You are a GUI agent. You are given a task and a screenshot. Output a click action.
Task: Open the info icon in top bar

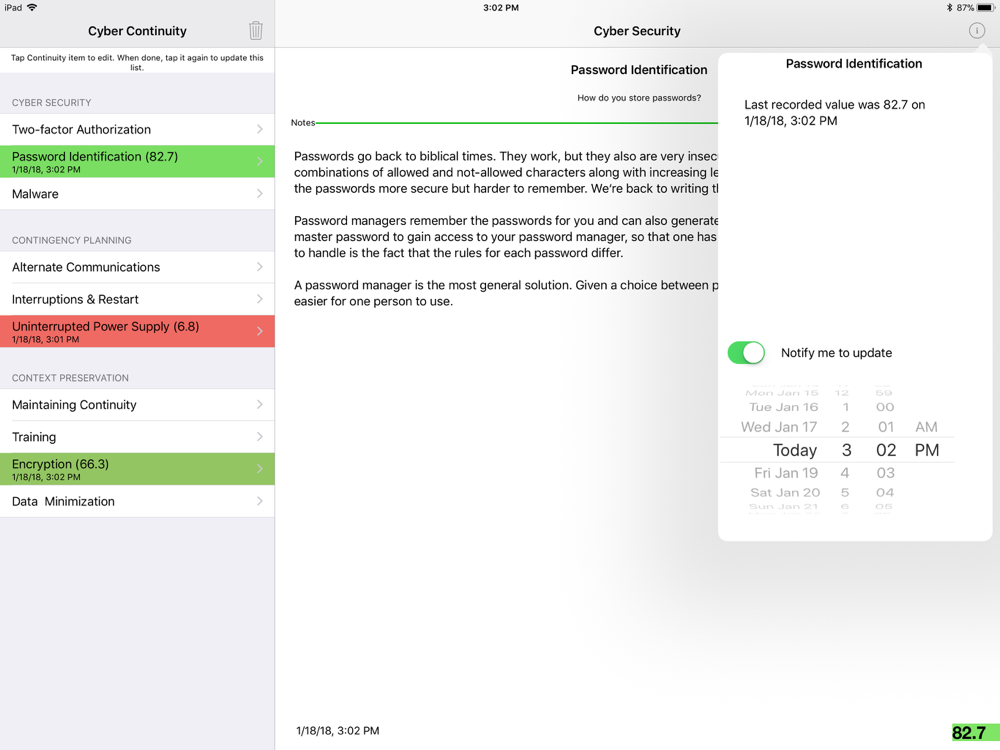click(x=976, y=30)
